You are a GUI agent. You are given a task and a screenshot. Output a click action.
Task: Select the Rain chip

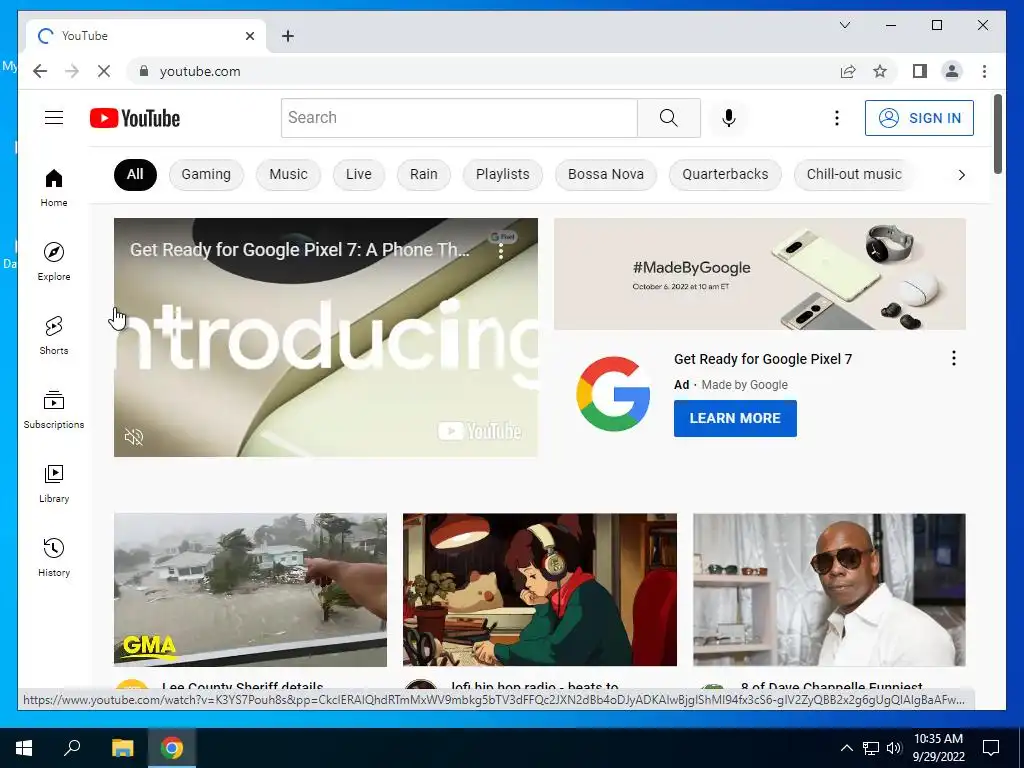point(424,174)
